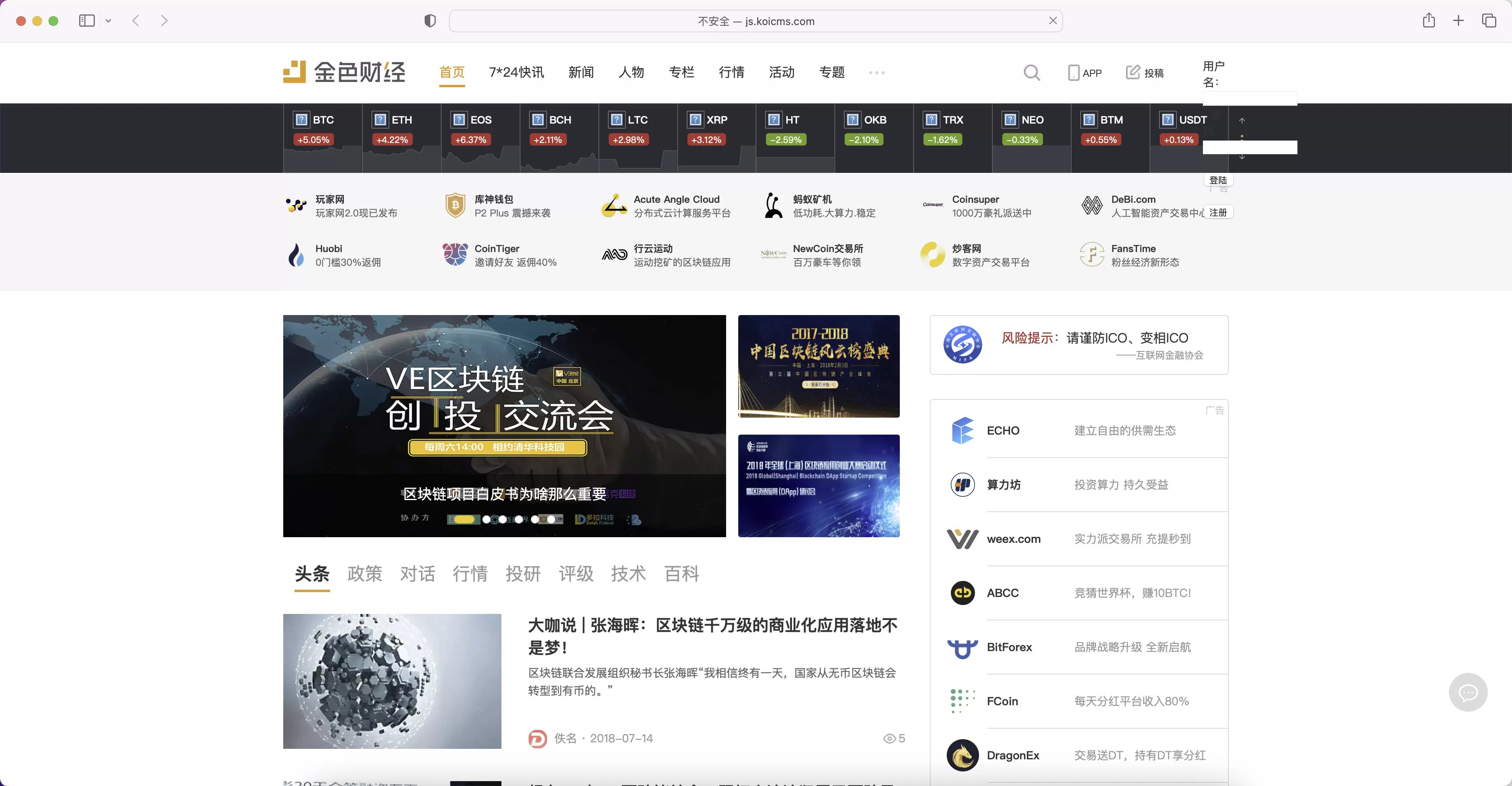Click the NewCoin交易所 sponsor link
Viewport: 1512px width, 786px height.
[812, 255]
